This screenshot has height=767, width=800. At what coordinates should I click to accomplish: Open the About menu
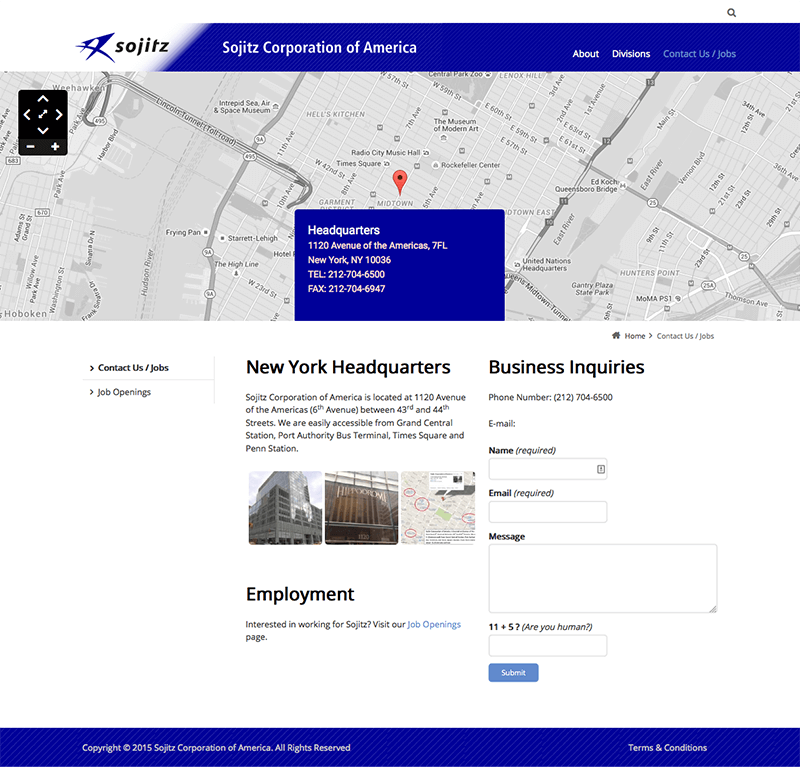coord(585,54)
